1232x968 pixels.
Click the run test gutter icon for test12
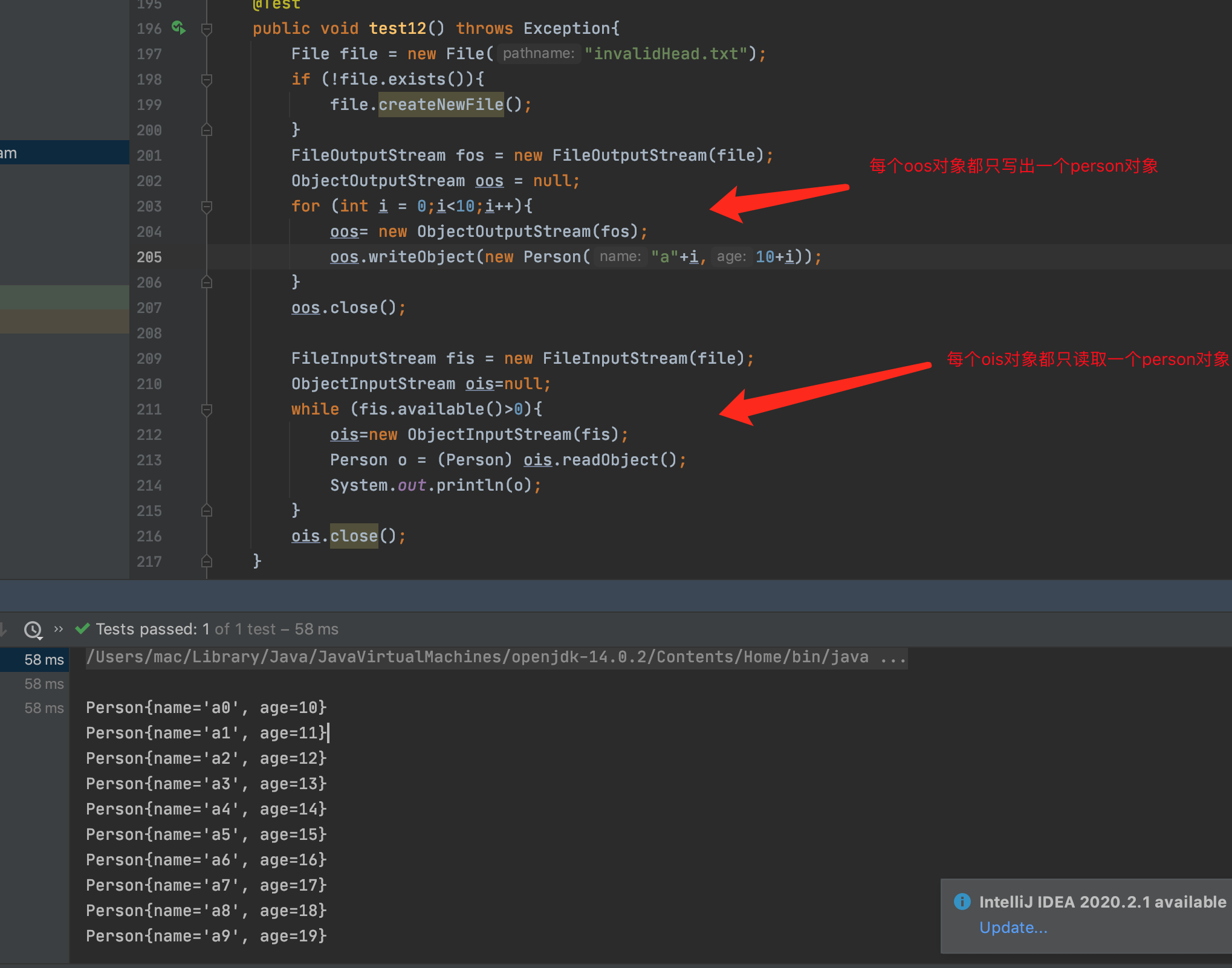pos(179,28)
